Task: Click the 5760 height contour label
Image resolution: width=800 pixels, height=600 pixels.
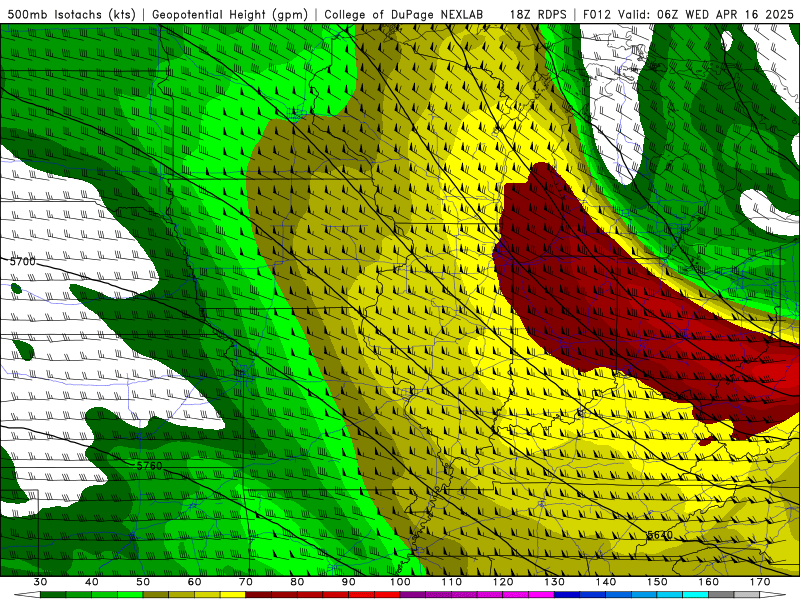Action: pos(149,466)
